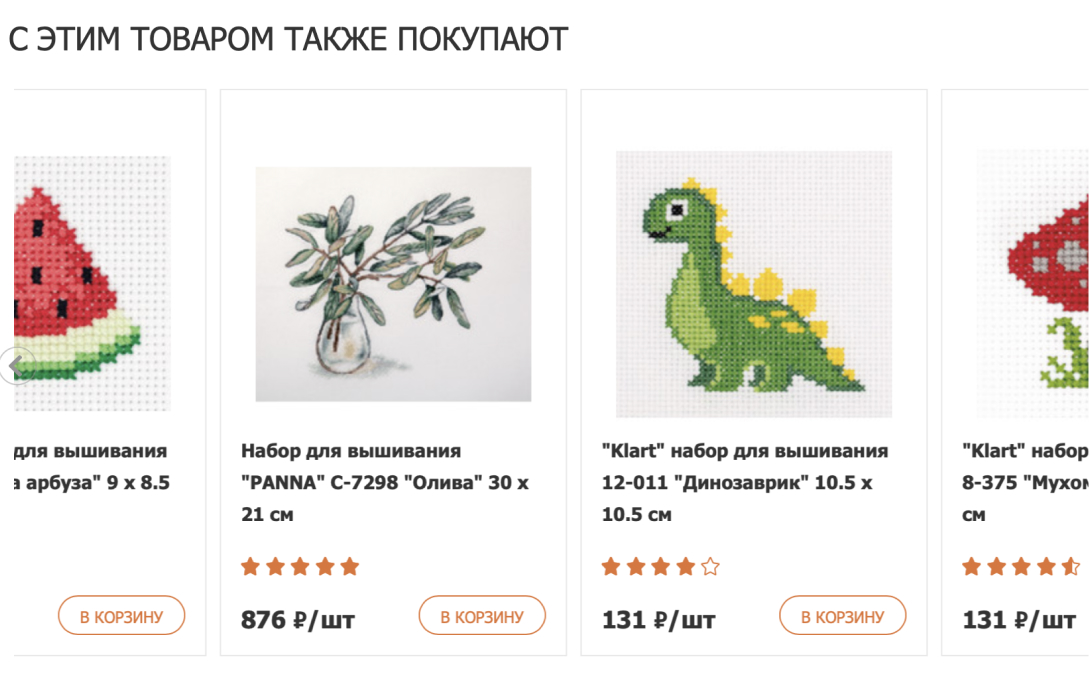Image resolution: width=1089 pixels, height=700 pixels.
Task: Click the 131 ₽/шт price of Динозаврик
Action: 658,619
